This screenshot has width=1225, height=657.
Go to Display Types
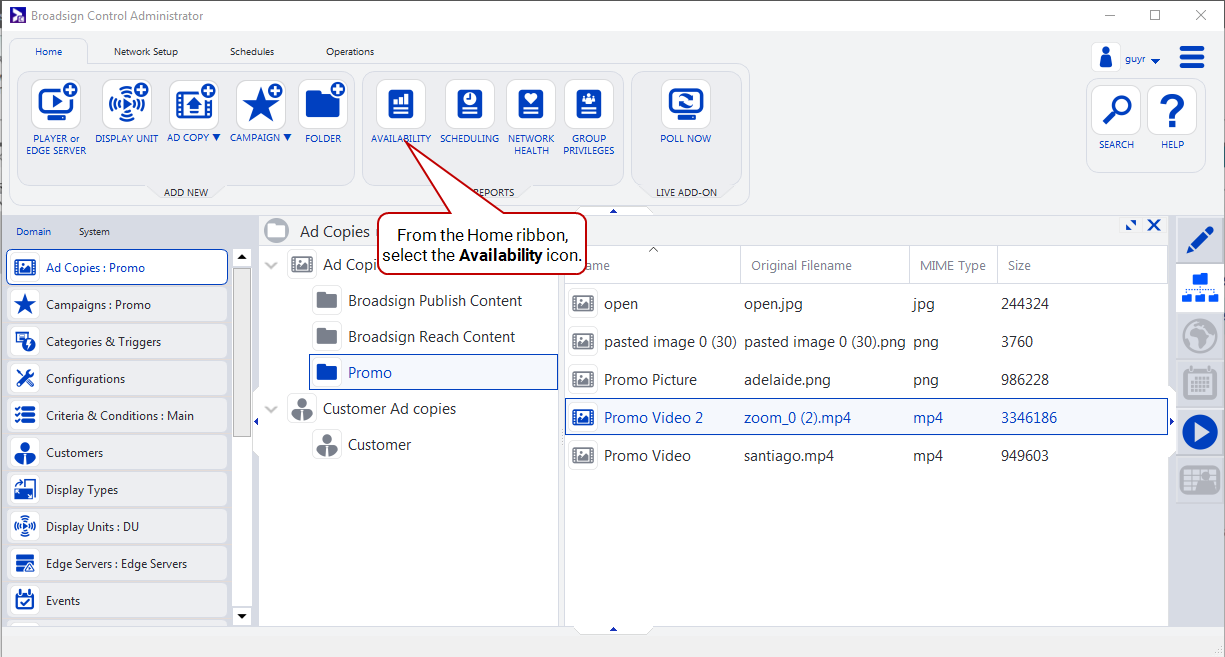(117, 490)
